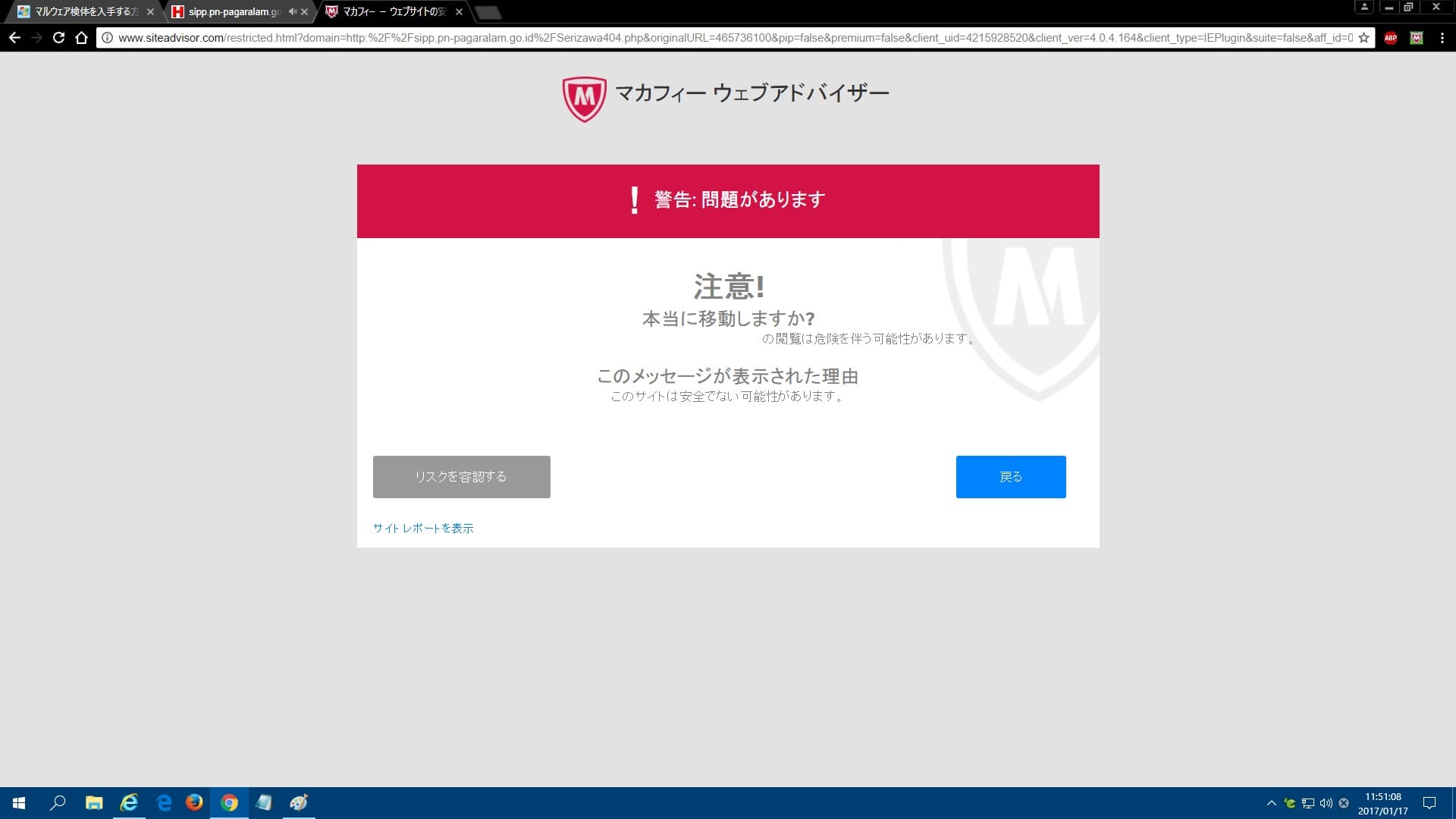
Task: Open the network status tray icon
Action: [1308, 803]
